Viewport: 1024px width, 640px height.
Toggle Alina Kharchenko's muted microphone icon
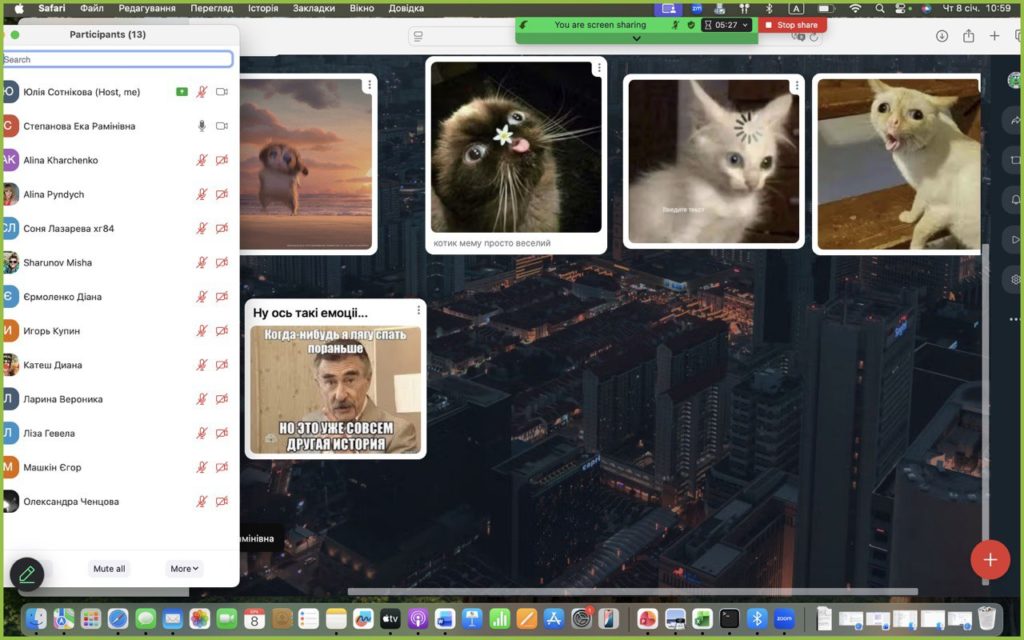pyautogui.click(x=201, y=160)
